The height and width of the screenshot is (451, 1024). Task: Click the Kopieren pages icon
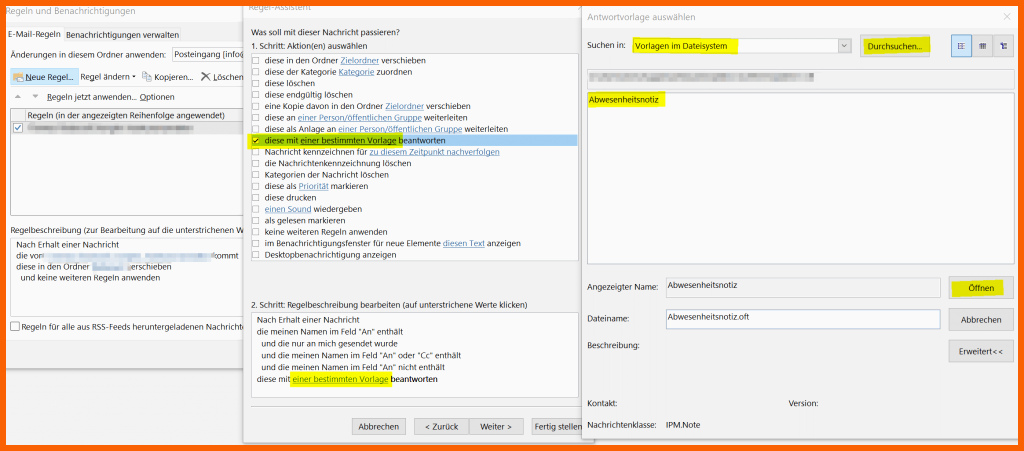click(x=147, y=77)
